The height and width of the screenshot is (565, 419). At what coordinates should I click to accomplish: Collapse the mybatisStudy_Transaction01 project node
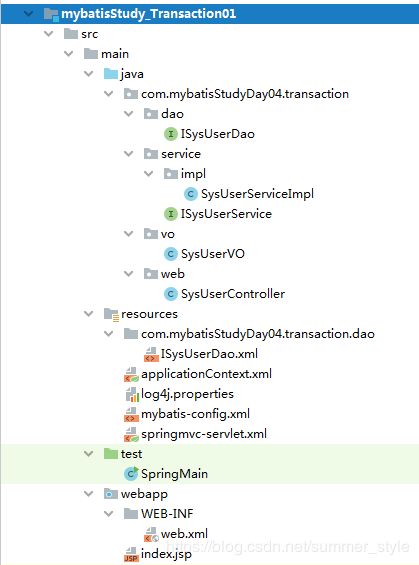point(28,14)
